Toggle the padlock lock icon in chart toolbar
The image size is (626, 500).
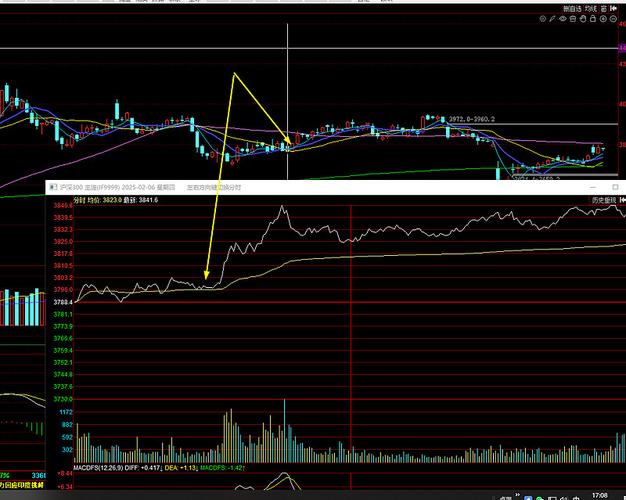593,19
